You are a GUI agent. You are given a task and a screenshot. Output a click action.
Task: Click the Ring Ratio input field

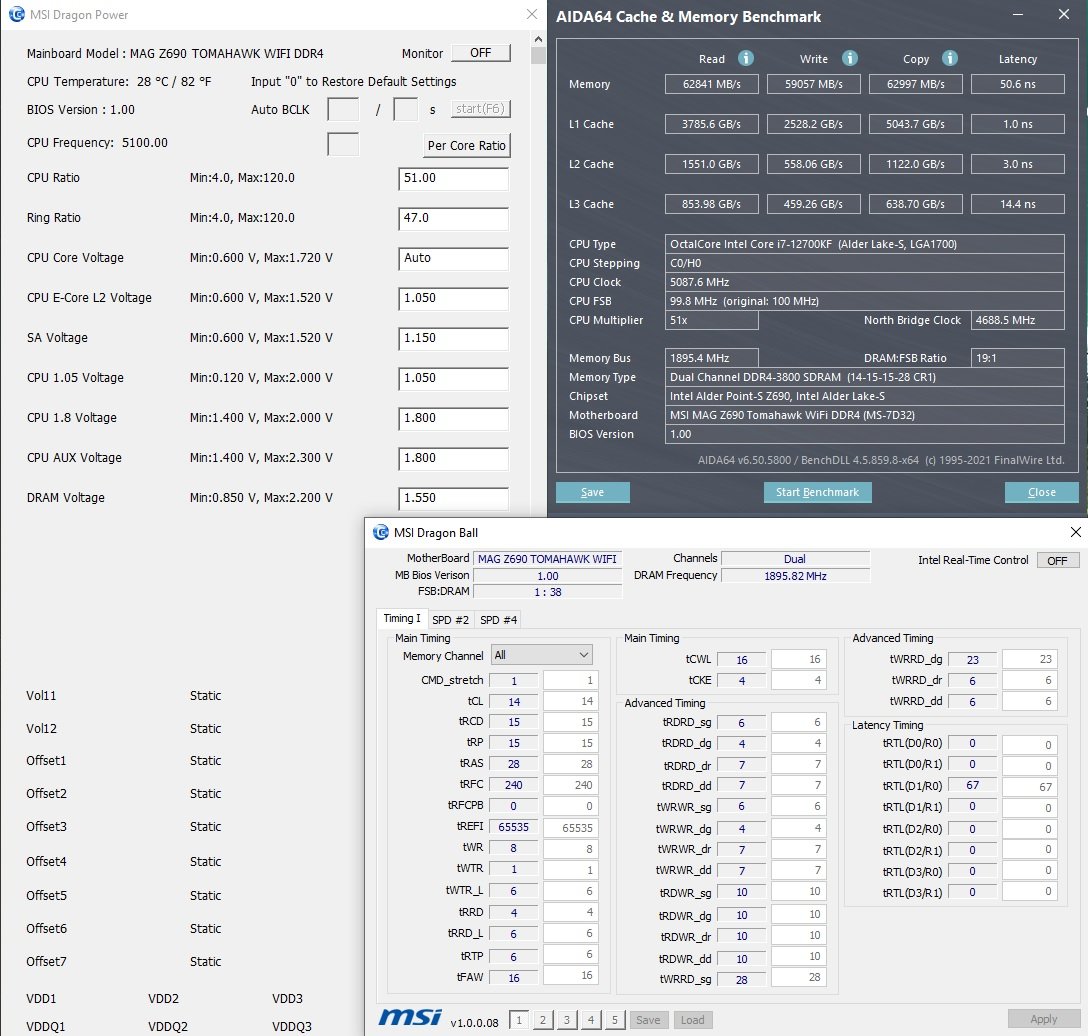click(x=453, y=219)
